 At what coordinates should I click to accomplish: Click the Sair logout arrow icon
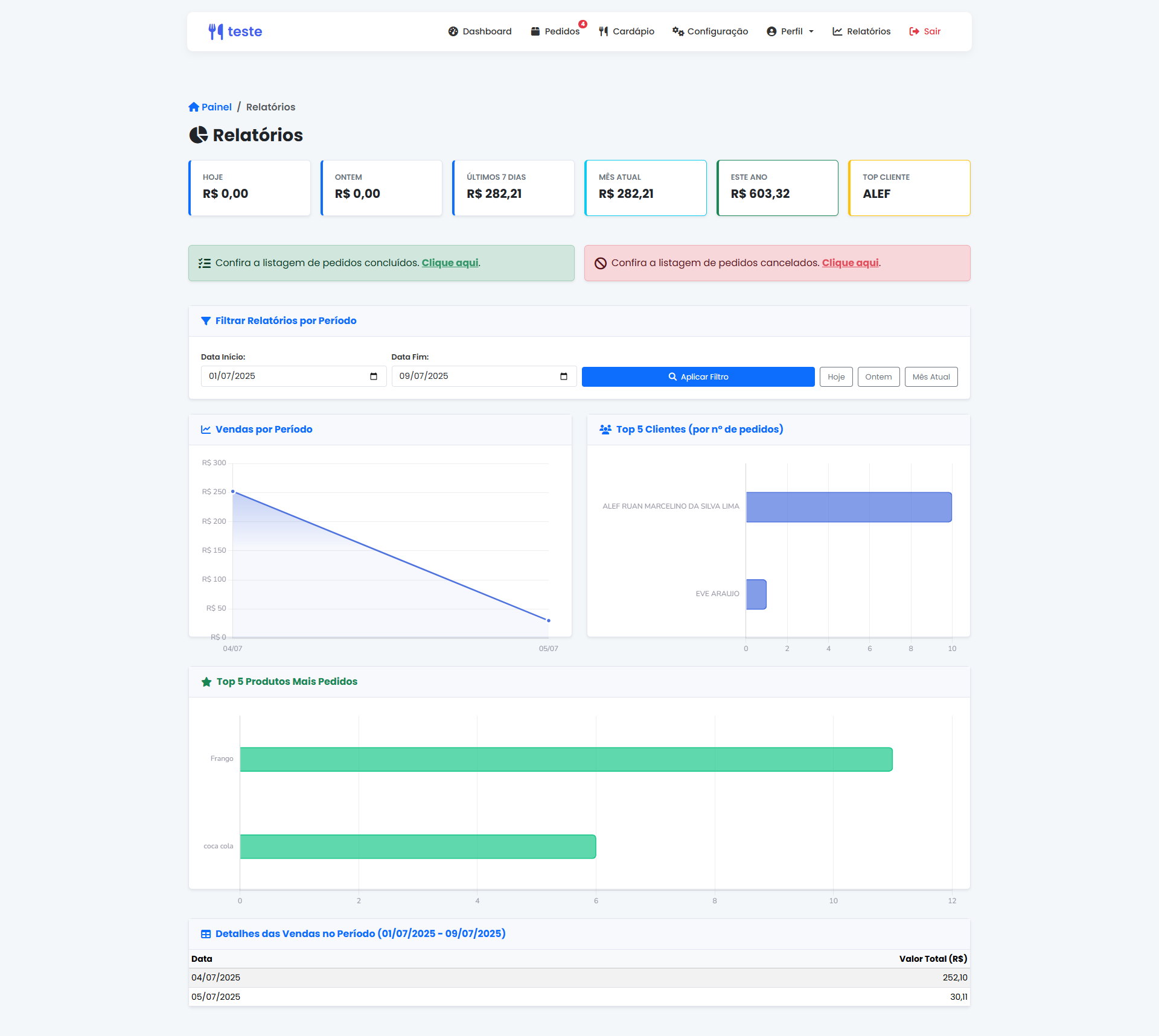[x=914, y=31]
